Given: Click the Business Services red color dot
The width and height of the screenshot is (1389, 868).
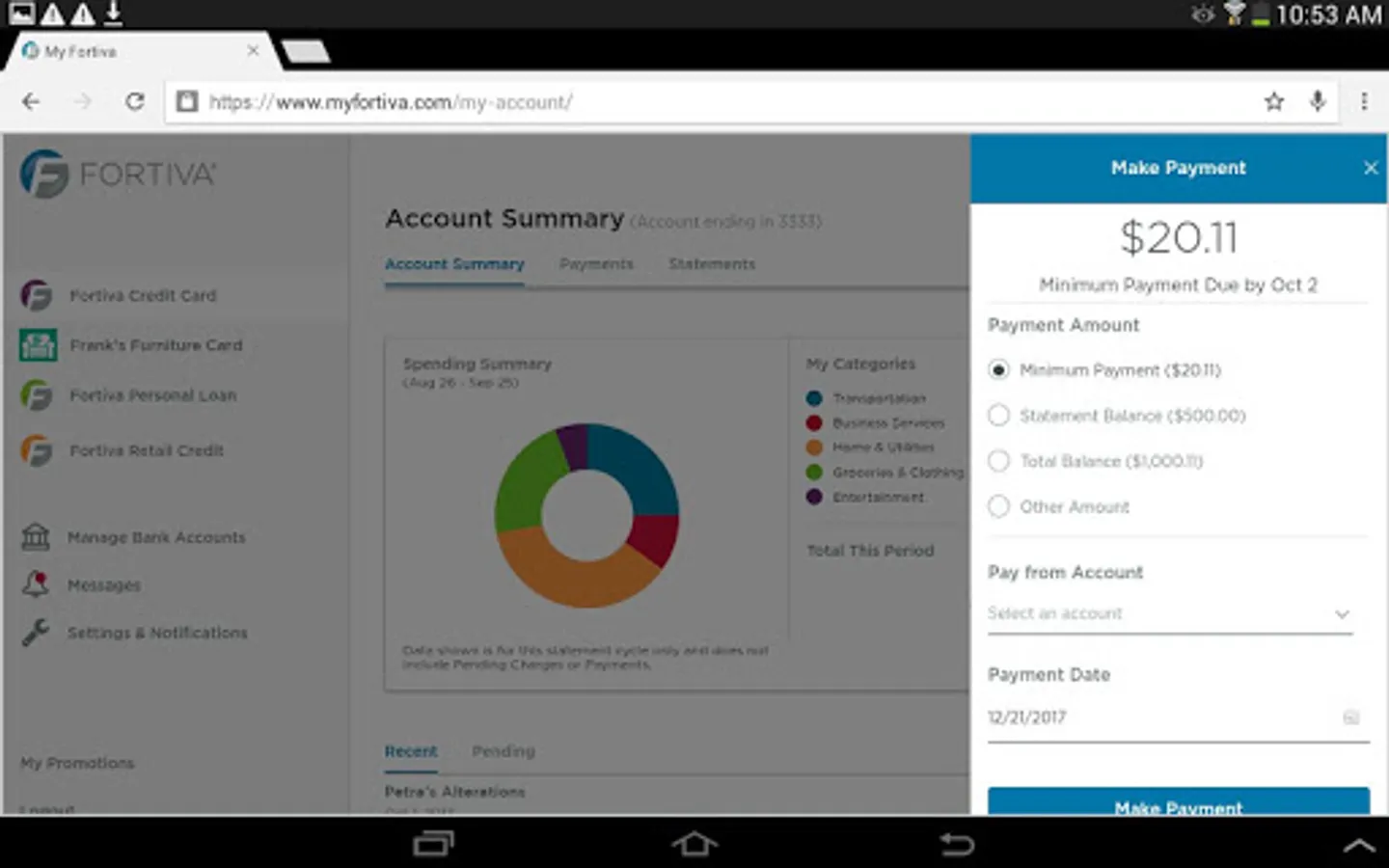Looking at the screenshot, I should (x=814, y=422).
